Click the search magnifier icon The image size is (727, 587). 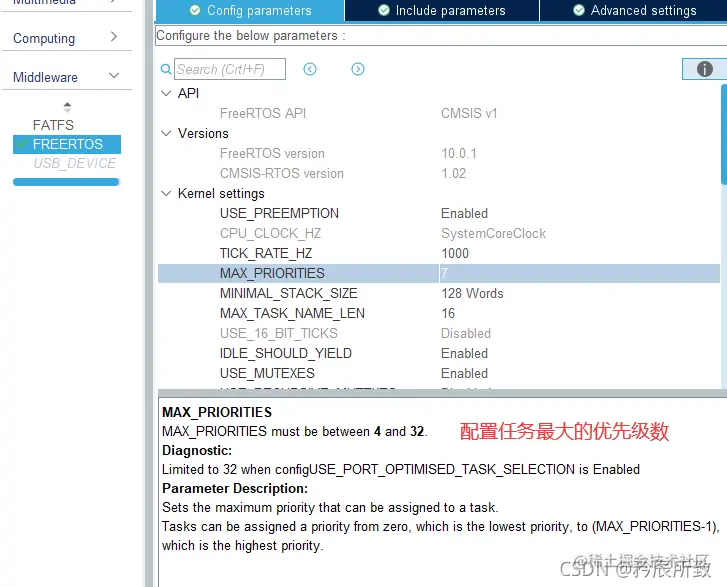pos(166,69)
